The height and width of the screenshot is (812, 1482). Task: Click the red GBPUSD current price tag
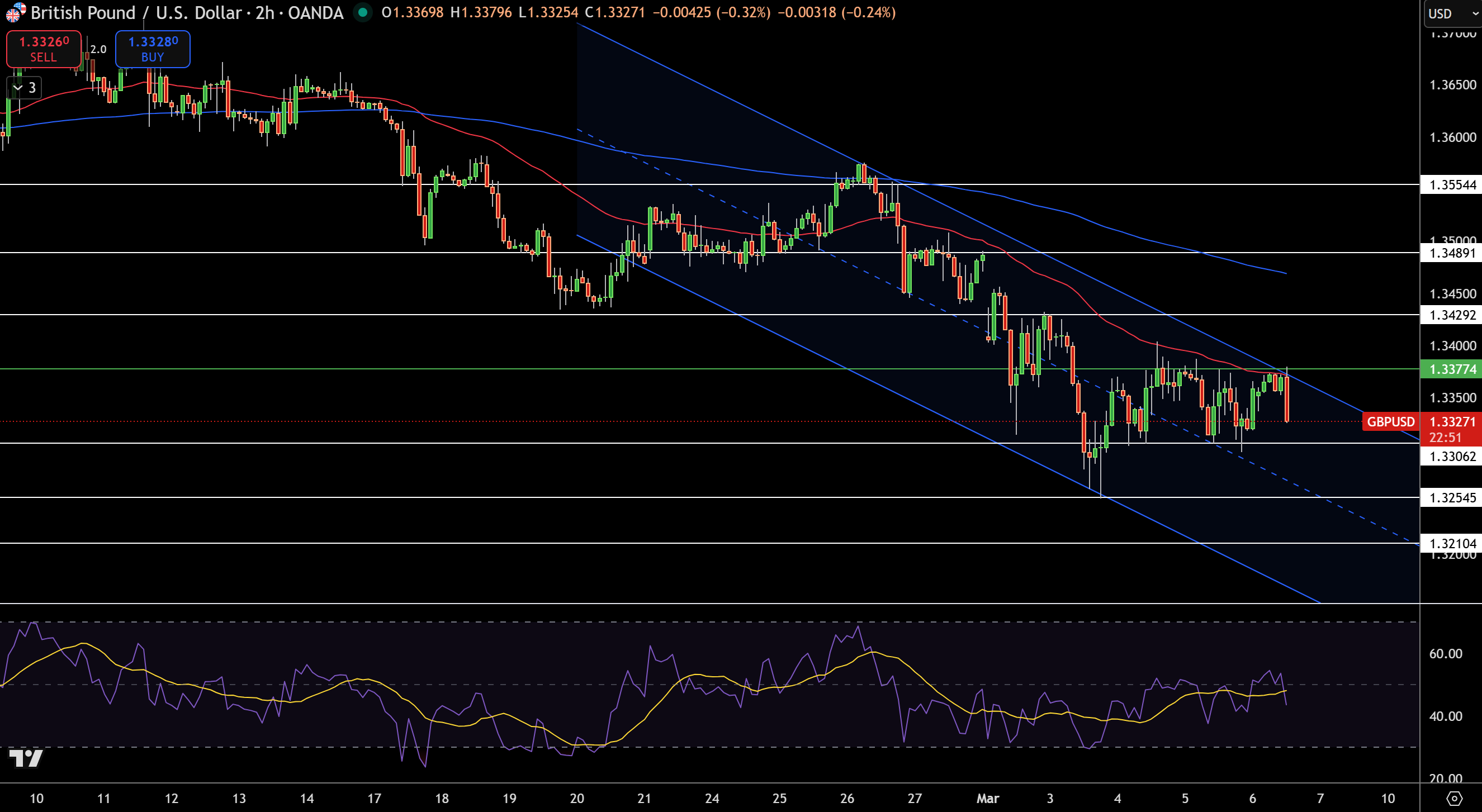(1390, 421)
